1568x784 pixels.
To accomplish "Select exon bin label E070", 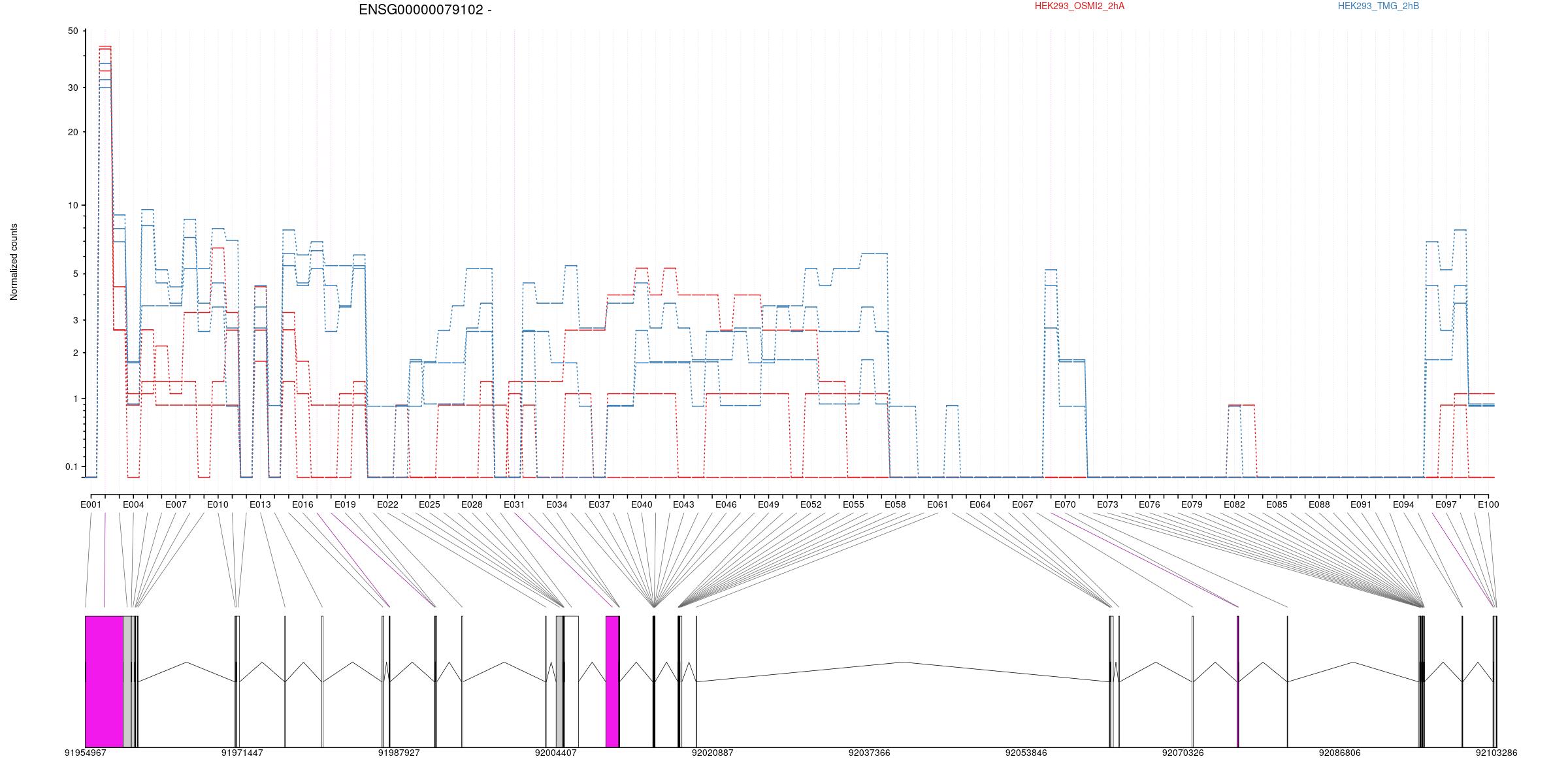I will tap(1065, 504).
